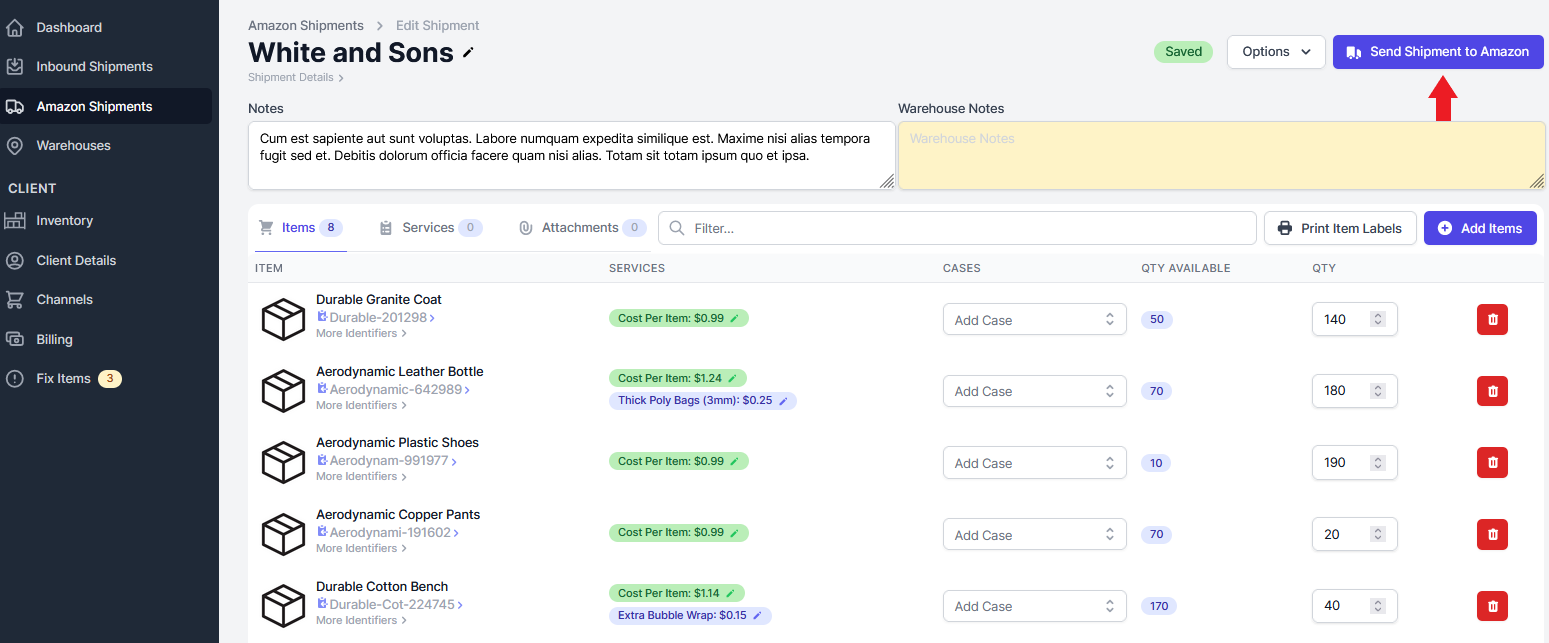Screen dimensions: 1549x643
Task: Expand More Identifiers under Aerodynamic Leather Bottle
Action: coord(361,405)
